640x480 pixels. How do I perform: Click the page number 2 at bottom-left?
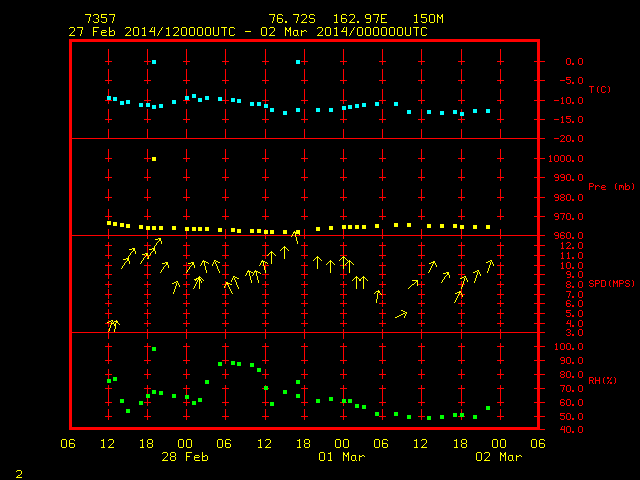tap(19, 474)
